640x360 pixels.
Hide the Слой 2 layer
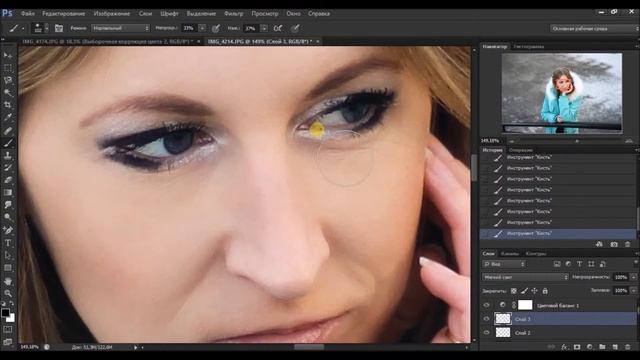tap(487, 333)
